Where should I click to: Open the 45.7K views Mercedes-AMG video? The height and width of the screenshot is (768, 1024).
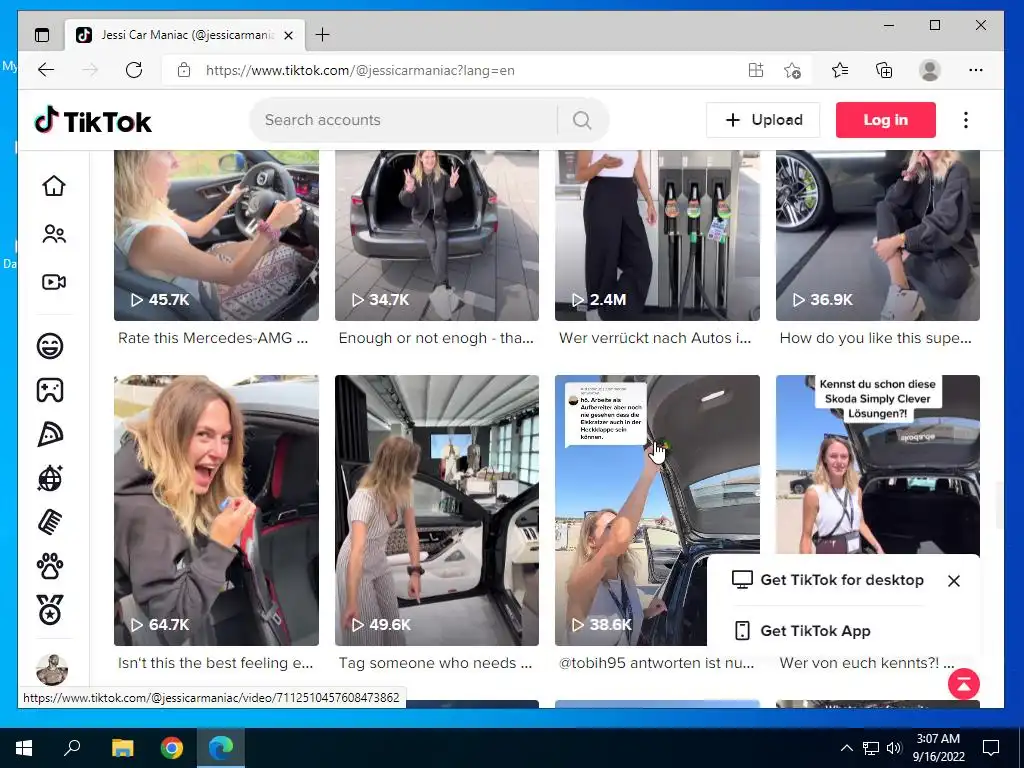[x=216, y=235]
